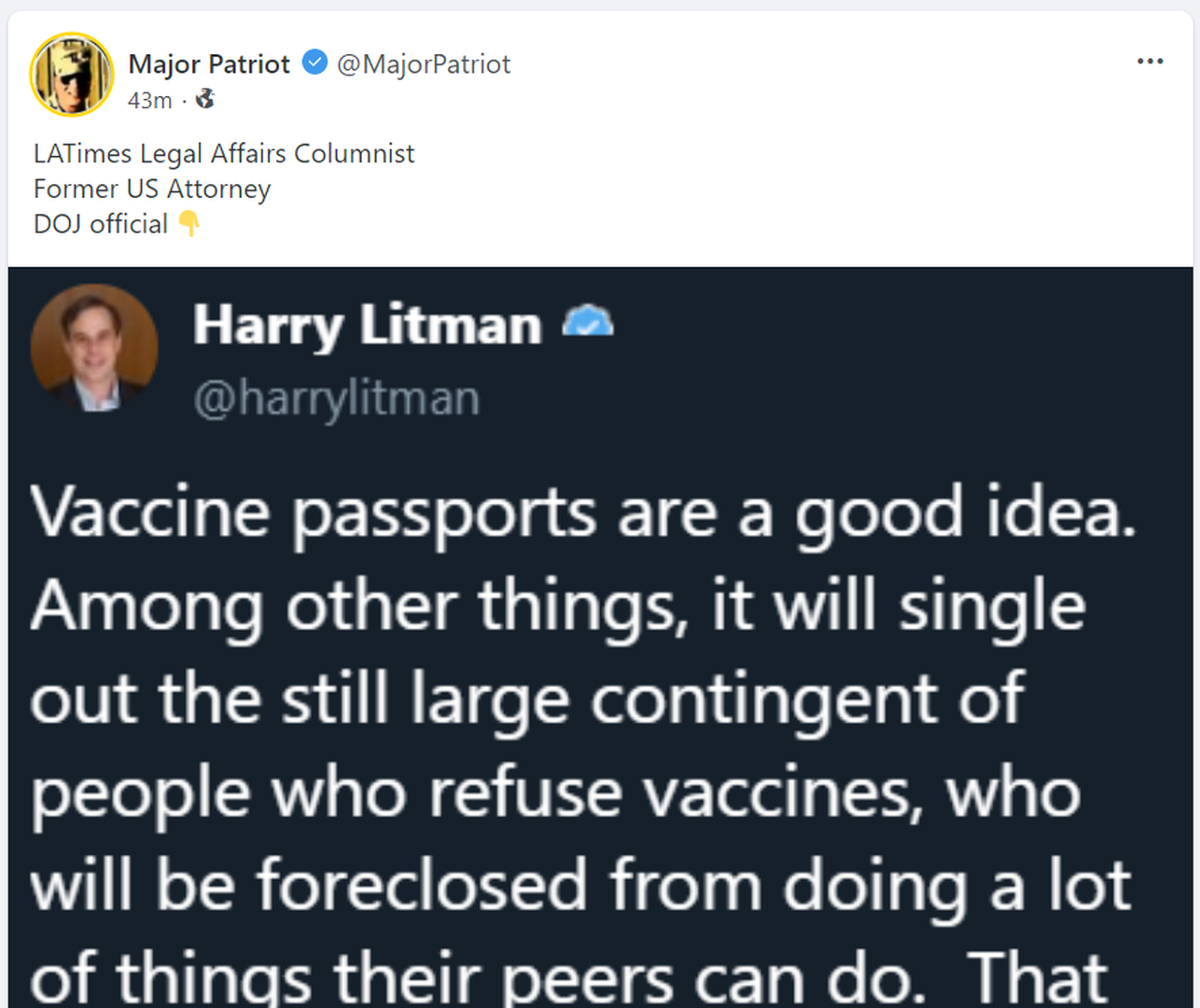Click the blue verified badge beside Major Patriot
The height and width of the screenshot is (1008, 1200).
(x=315, y=63)
